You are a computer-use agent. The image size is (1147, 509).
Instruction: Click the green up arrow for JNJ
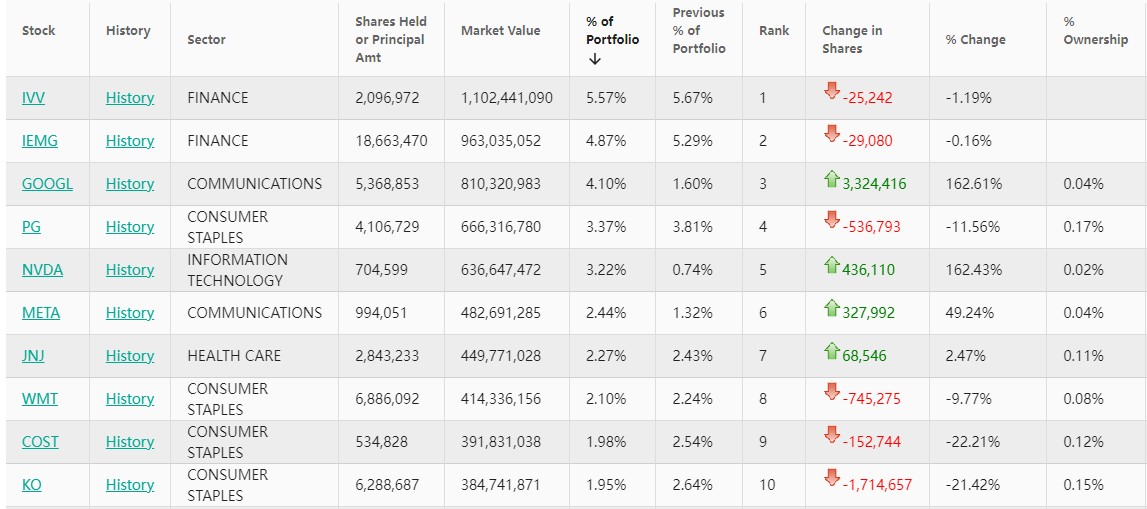tap(831, 352)
